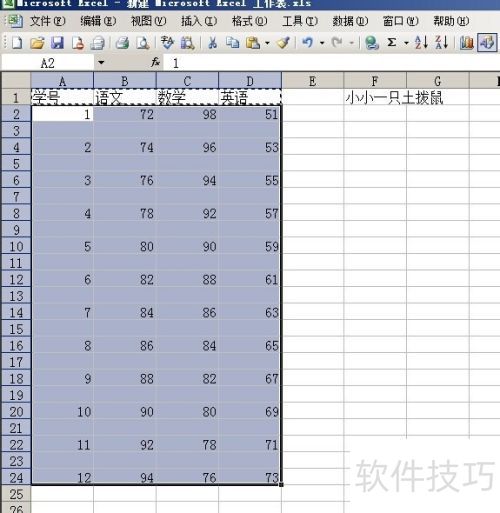Open the 文件(F) menu
Image resolution: width=500 pixels, height=513 pixels.
(x=47, y=21)
